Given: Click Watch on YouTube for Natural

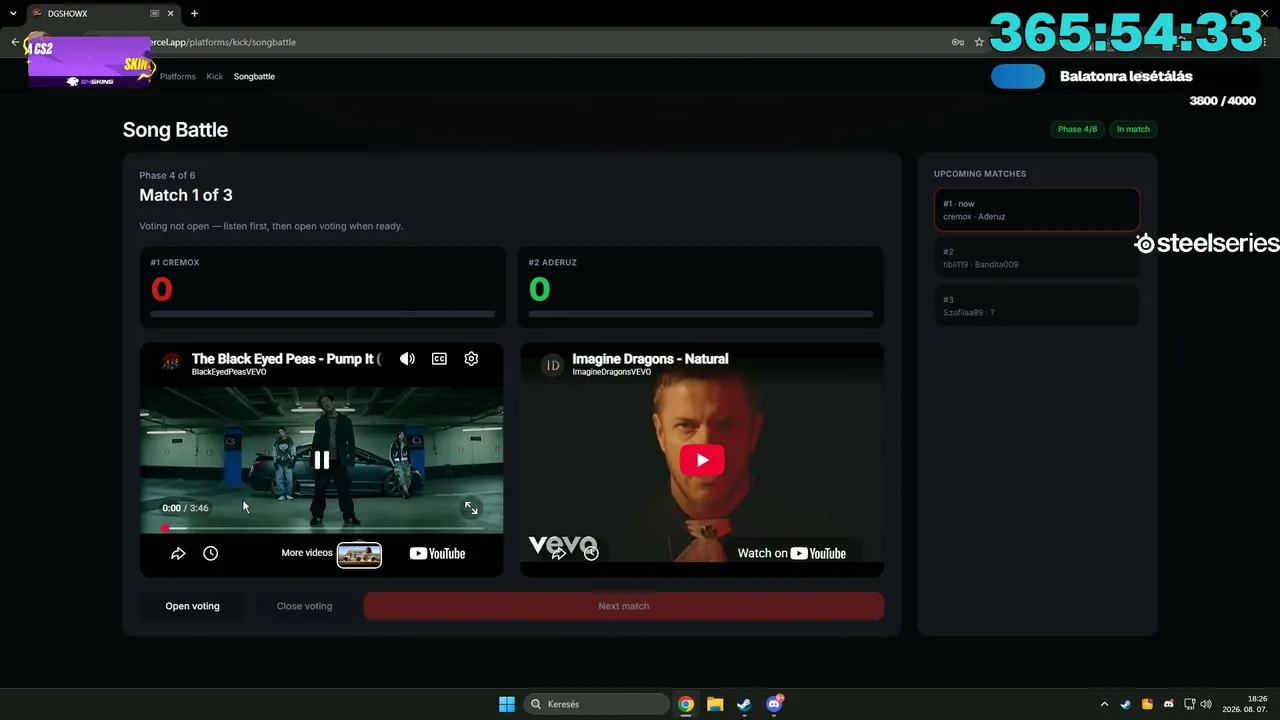Looking at the screenshot, I should pos(792,553).
